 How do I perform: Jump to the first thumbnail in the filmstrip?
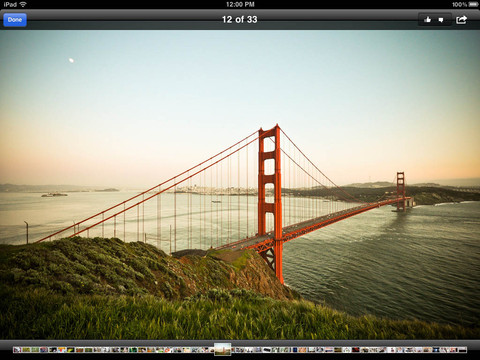pos(17,350)
